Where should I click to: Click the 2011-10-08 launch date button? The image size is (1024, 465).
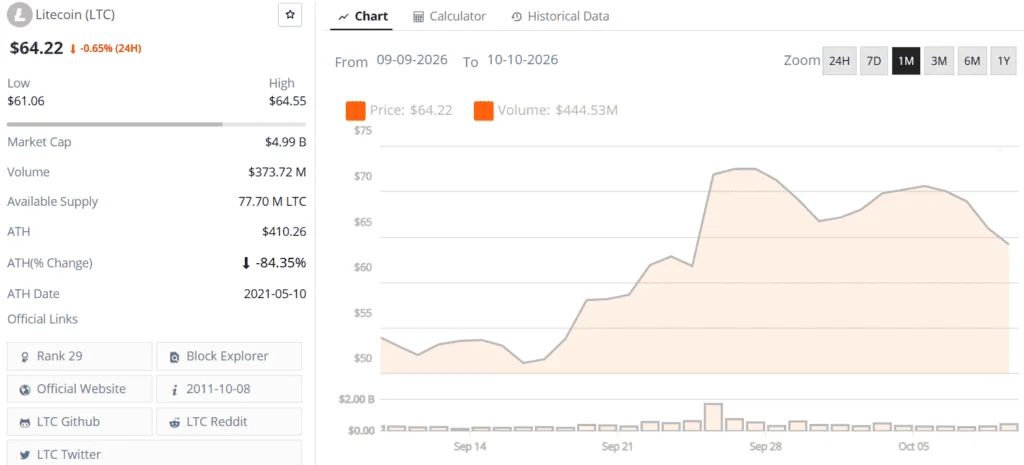(229, 389)
